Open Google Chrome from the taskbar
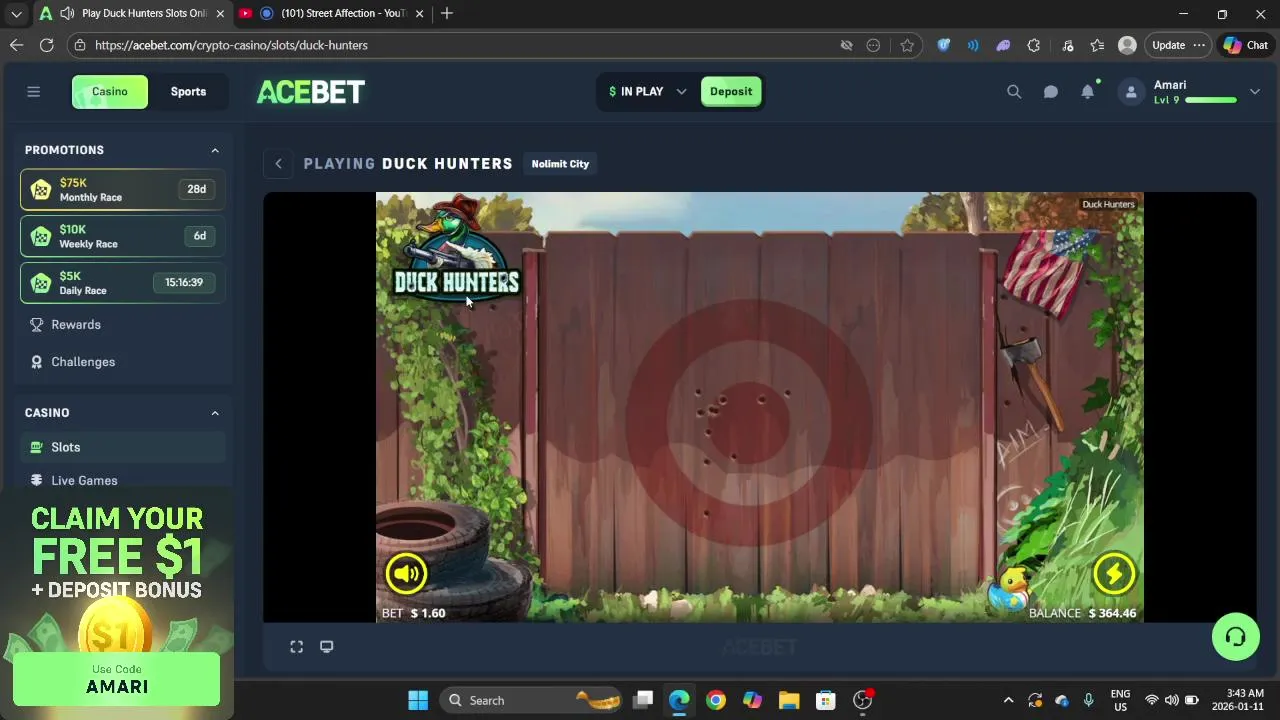The image size is (1280, 720). pyautogui.click(x=715, y=700)
